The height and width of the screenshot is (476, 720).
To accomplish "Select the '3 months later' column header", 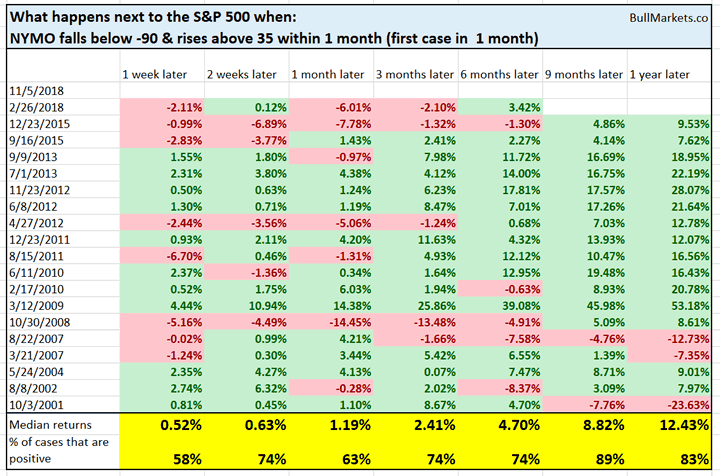I will (x=413, y=75).
